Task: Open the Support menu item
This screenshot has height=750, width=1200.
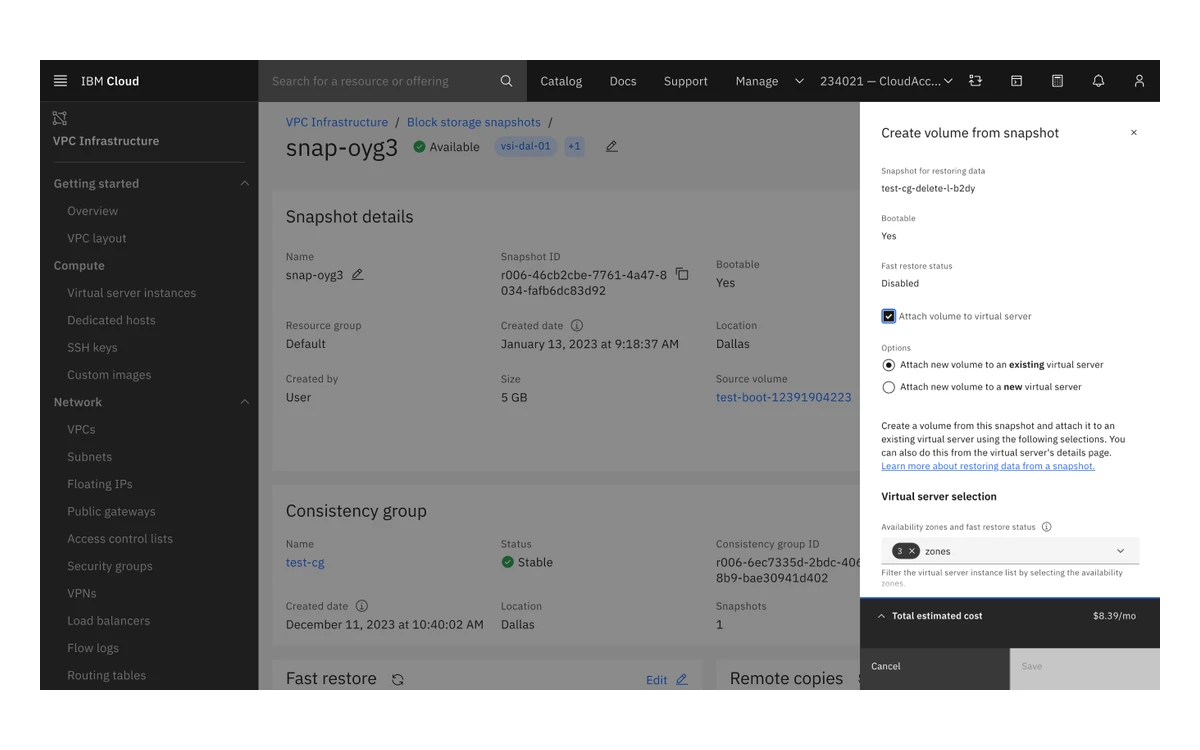Action: click(685, 81)
